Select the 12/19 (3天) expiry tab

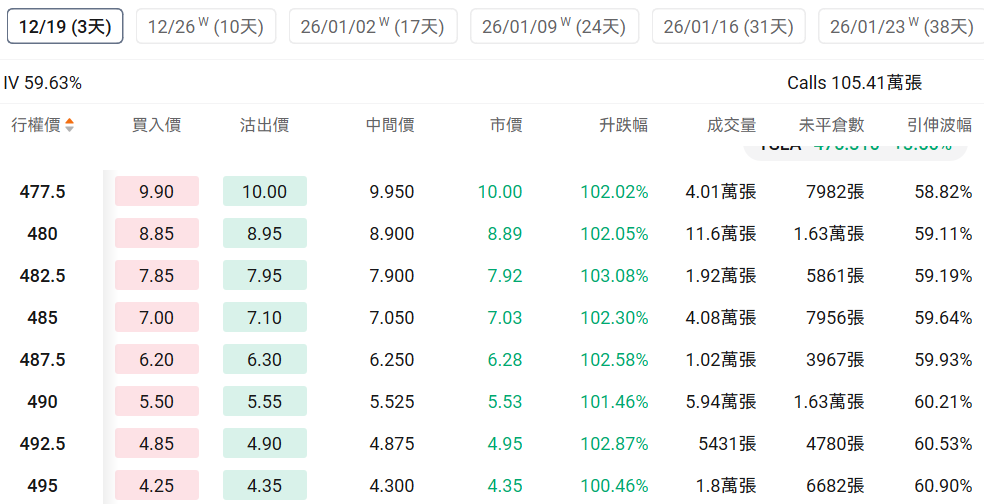click(x=65, y=27)
